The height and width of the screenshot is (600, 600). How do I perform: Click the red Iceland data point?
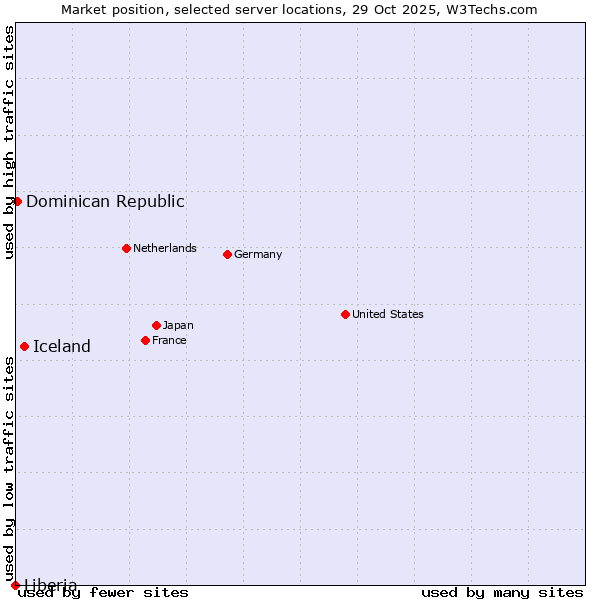pyautogui.click(x=24, y=346)
